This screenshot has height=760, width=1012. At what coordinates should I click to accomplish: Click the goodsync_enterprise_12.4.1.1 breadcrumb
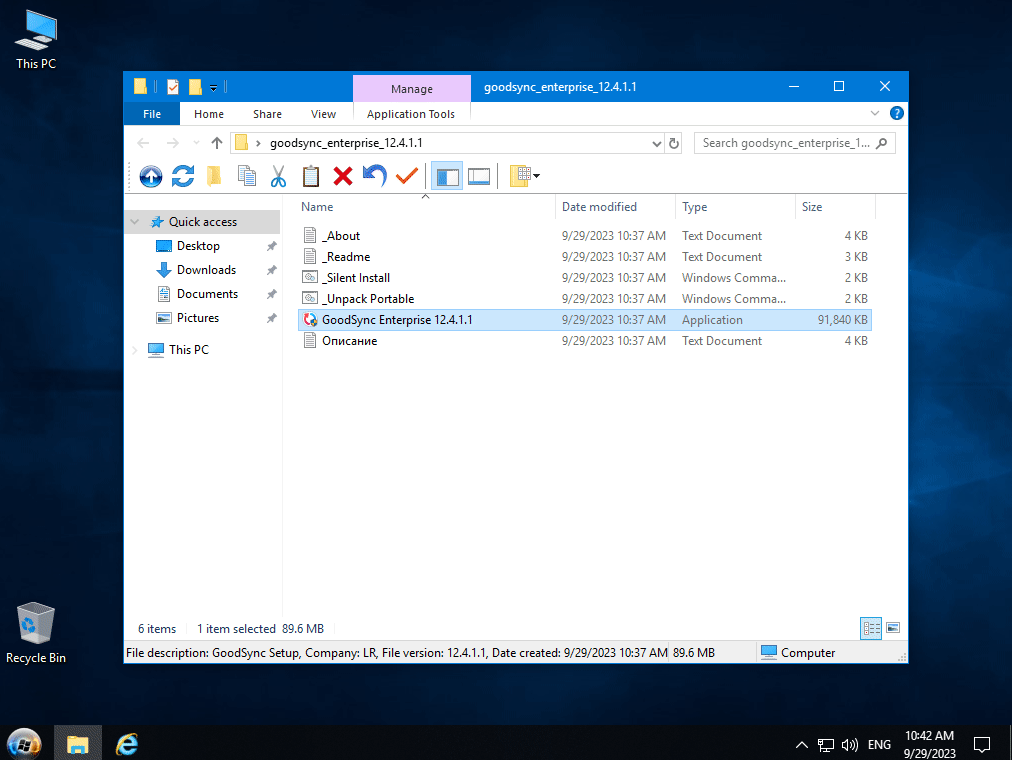[x=346, y=143]
